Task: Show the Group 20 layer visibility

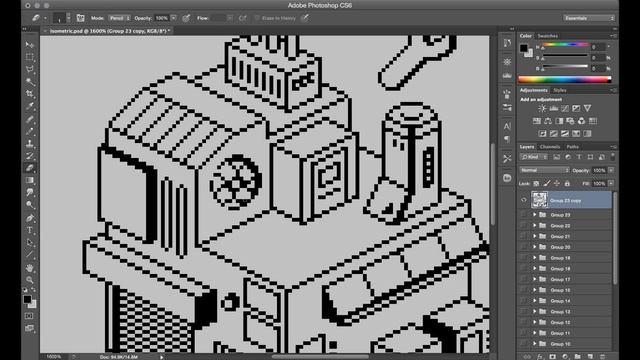Action: (524, 247)
